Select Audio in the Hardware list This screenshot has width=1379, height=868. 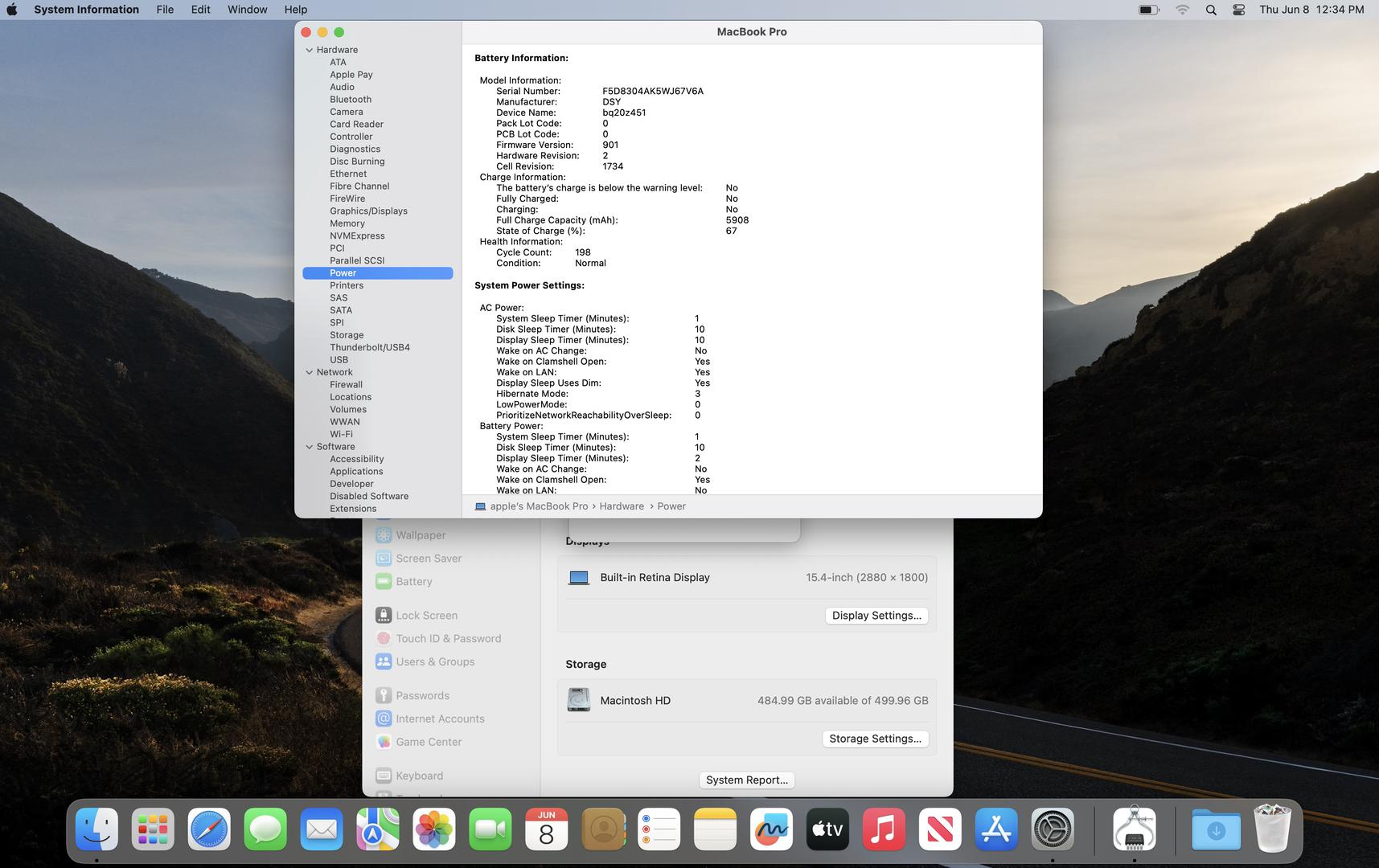click(x=342, y=87)
